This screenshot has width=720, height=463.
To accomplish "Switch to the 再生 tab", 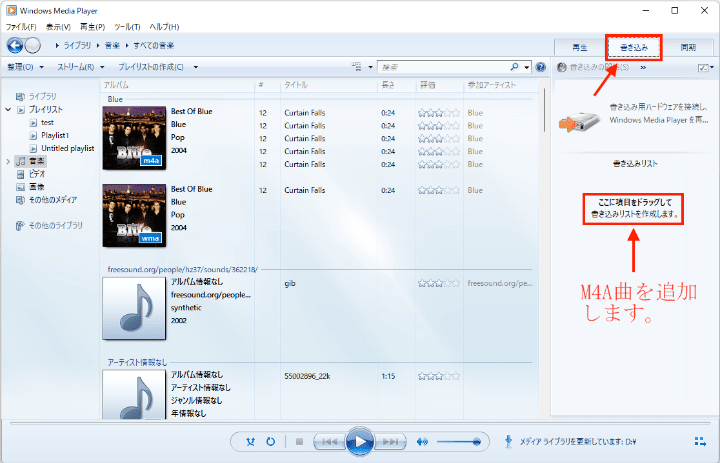I will 580,48.
